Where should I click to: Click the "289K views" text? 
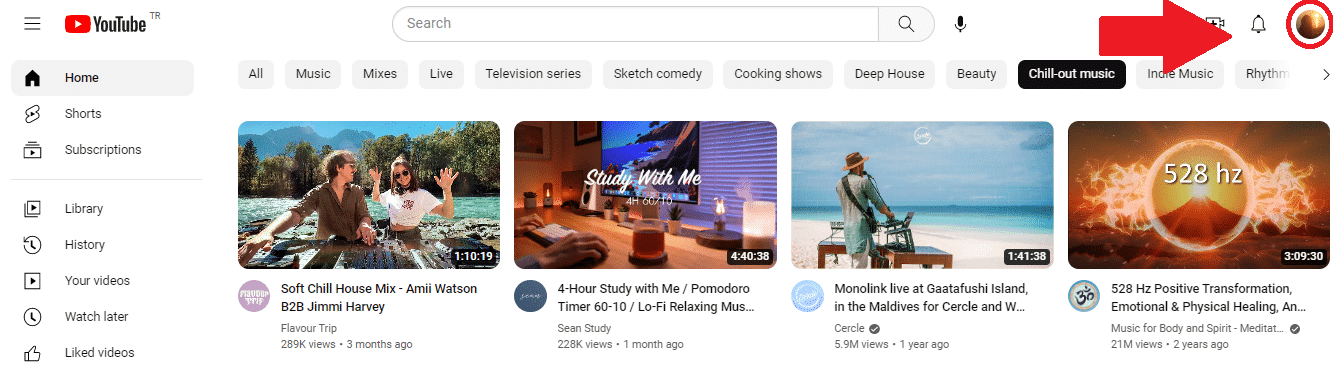309,344
